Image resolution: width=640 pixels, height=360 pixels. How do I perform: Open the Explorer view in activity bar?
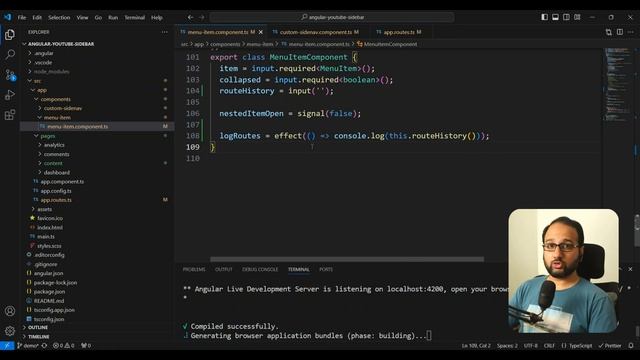point(10,35)
